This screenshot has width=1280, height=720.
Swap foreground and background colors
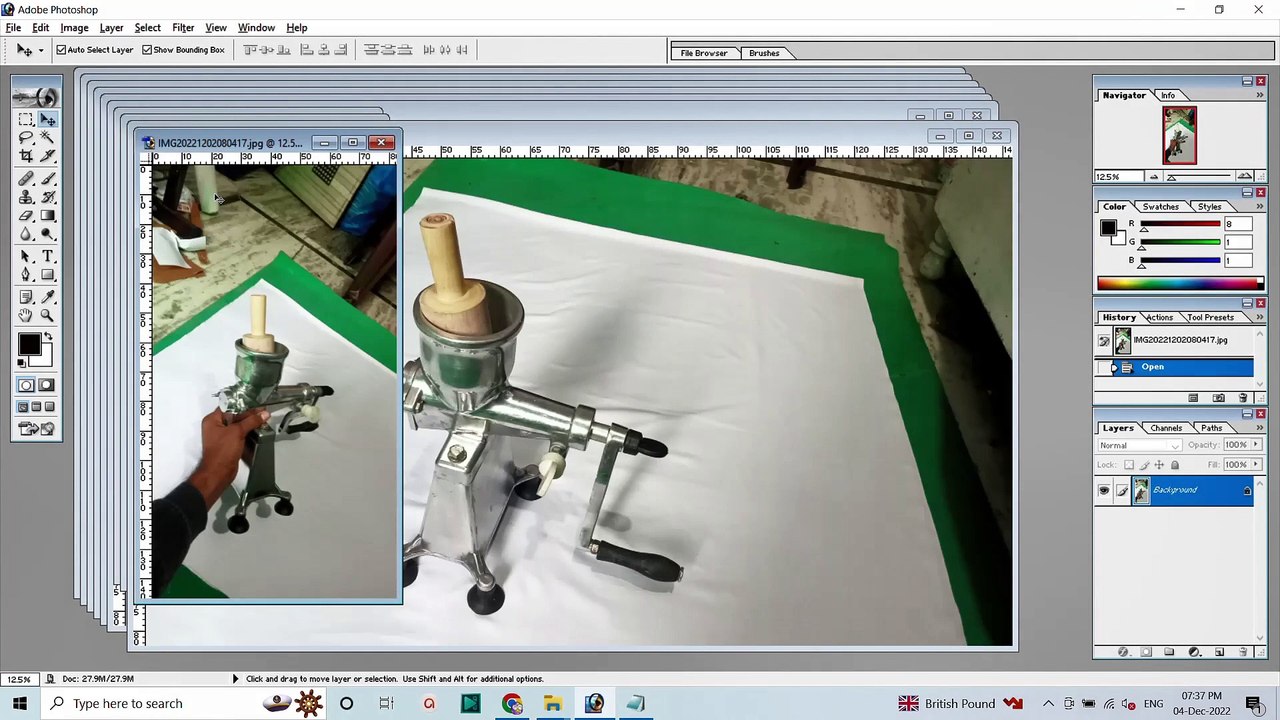[47, 337]
